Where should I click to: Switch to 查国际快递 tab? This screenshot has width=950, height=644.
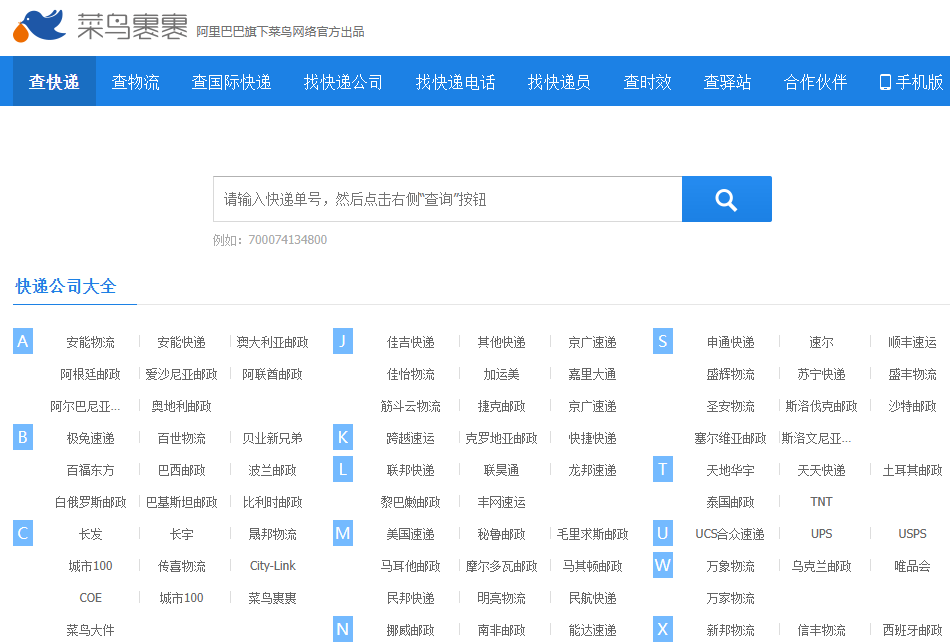(x=231, y=82)
